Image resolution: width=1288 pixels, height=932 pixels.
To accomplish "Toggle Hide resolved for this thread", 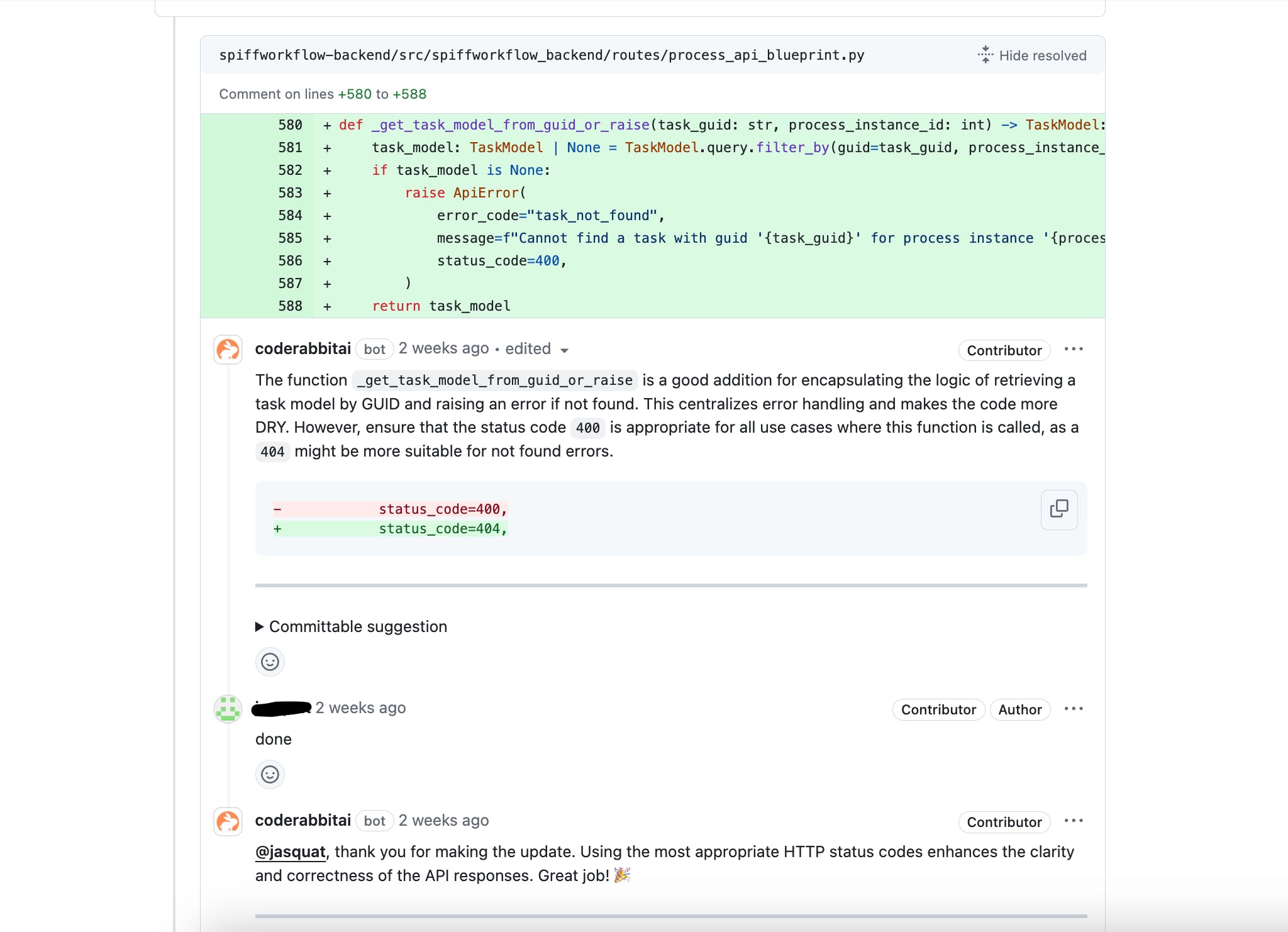I will pos(1041,55).
